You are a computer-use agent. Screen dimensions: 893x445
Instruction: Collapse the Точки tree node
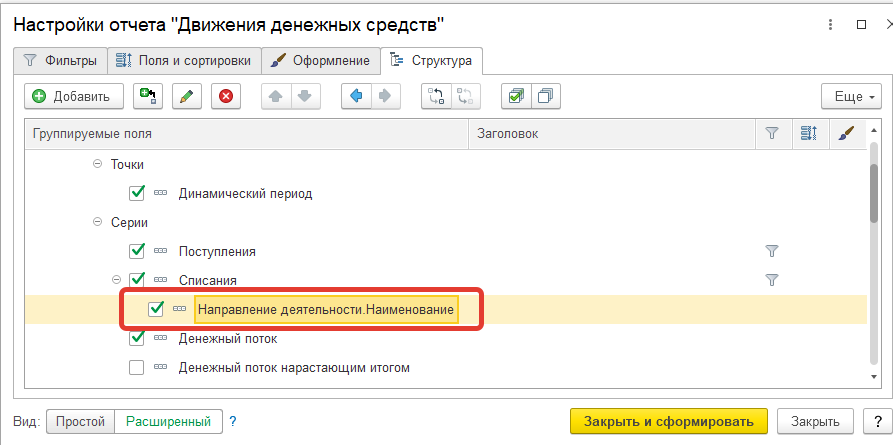point(97,164)
